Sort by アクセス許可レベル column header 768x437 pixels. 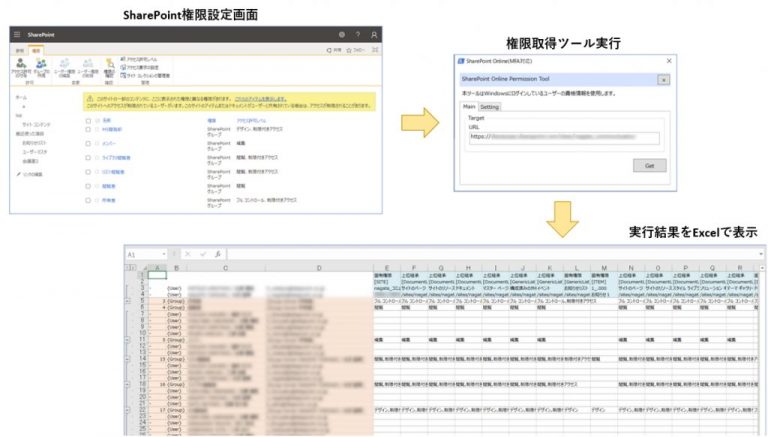click(251, 121)
